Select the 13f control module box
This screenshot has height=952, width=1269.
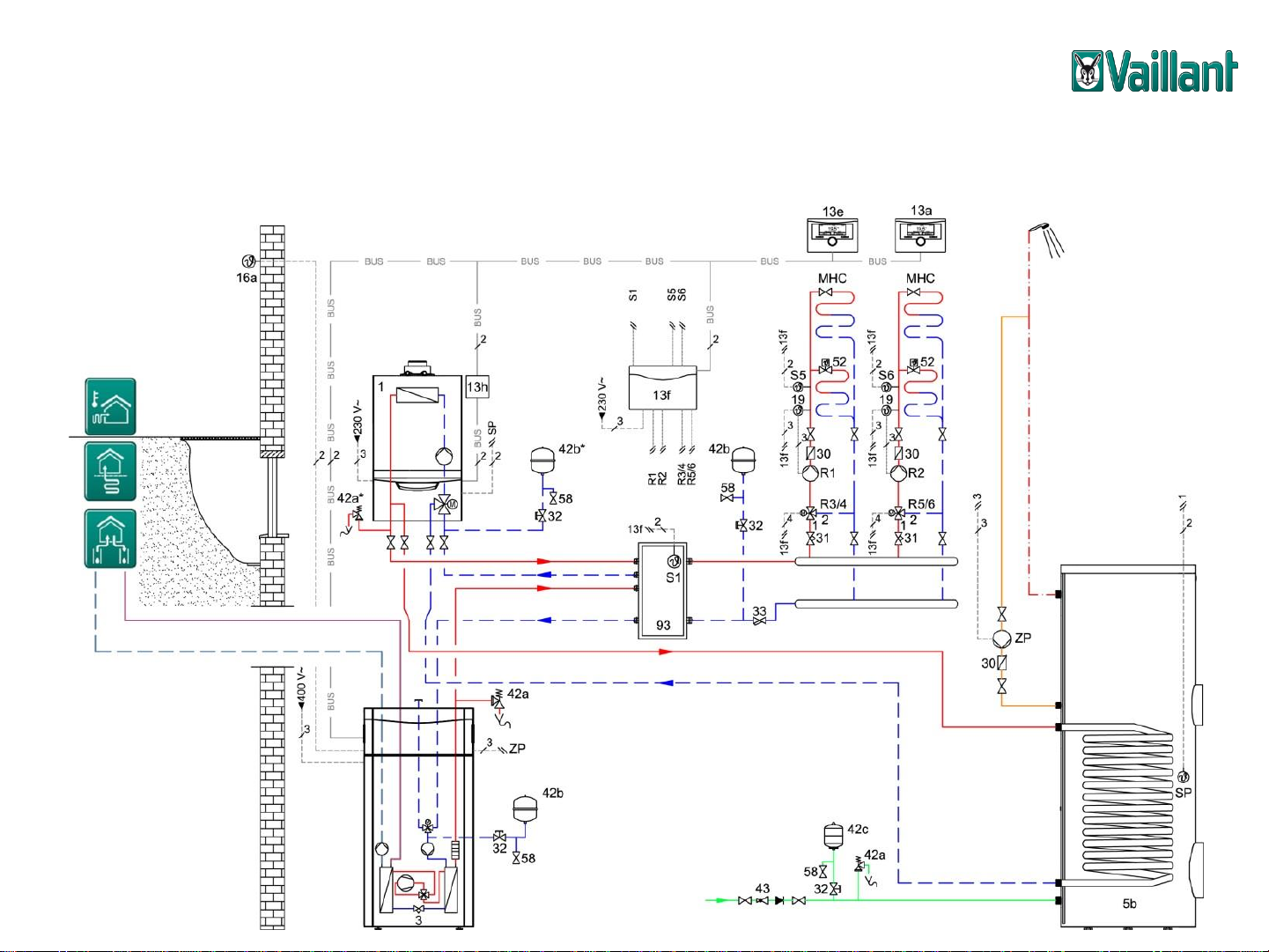point(662,387)
